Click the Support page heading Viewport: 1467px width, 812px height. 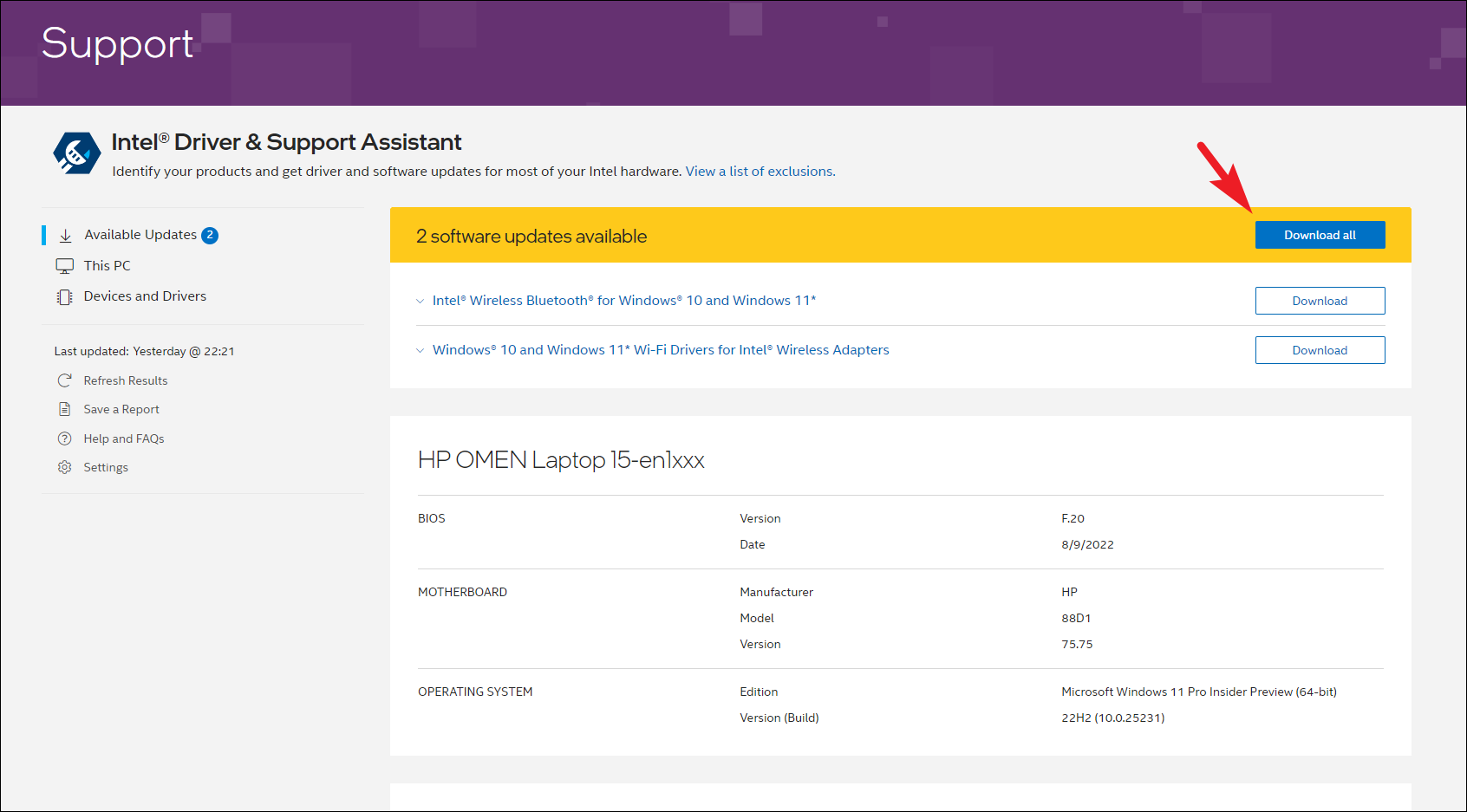point(117,43)
